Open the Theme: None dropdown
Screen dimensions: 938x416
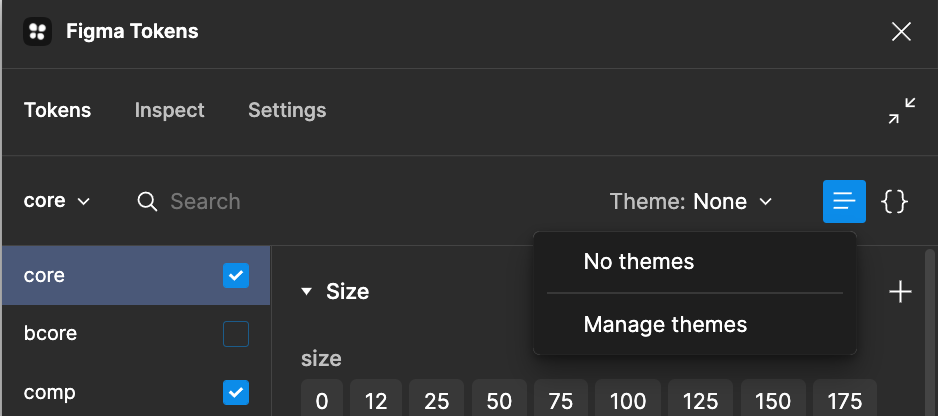[691, 202]
